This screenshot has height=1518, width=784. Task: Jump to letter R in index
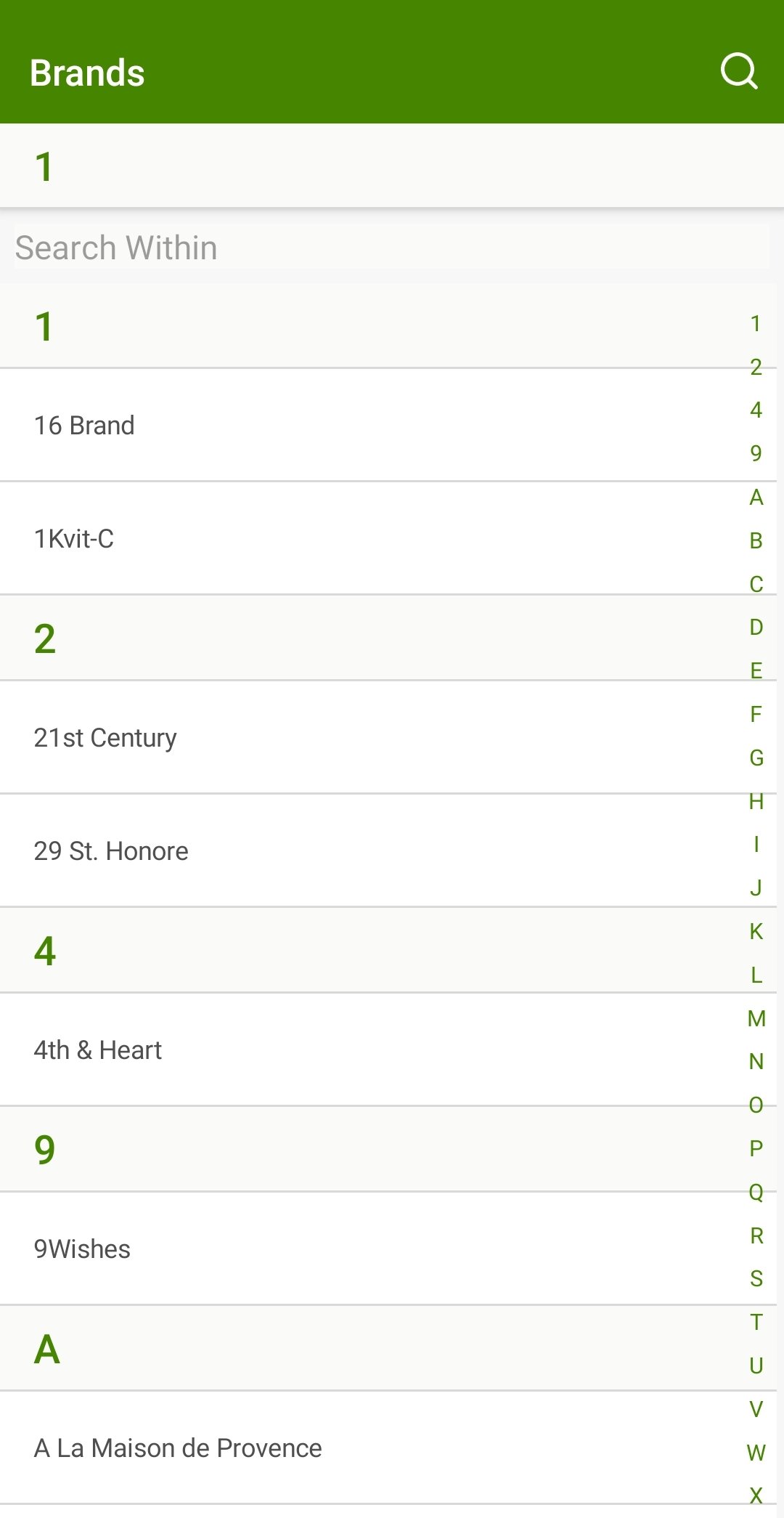[x=756, y=1235]
